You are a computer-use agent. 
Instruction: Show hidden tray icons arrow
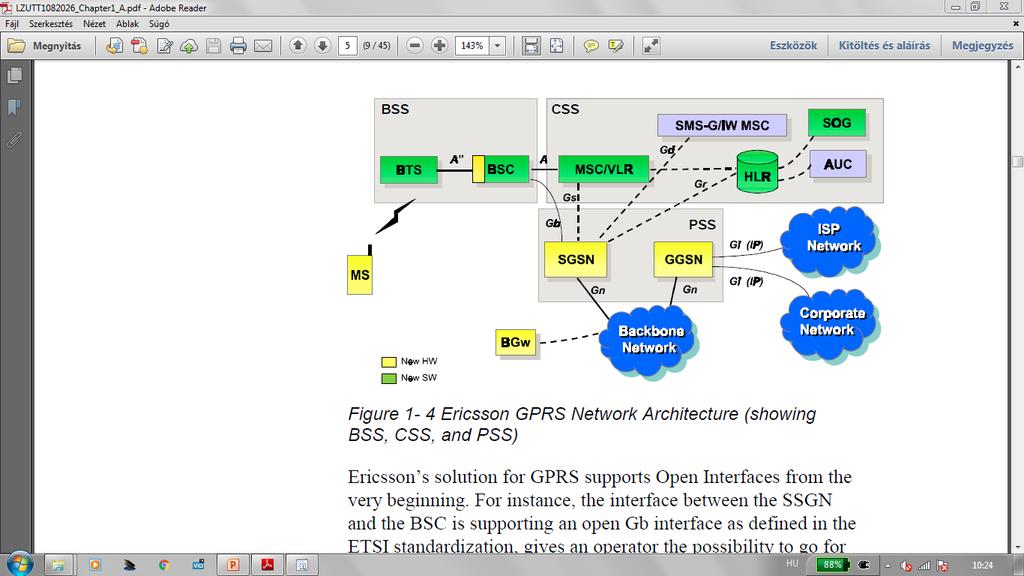[888, 566]
